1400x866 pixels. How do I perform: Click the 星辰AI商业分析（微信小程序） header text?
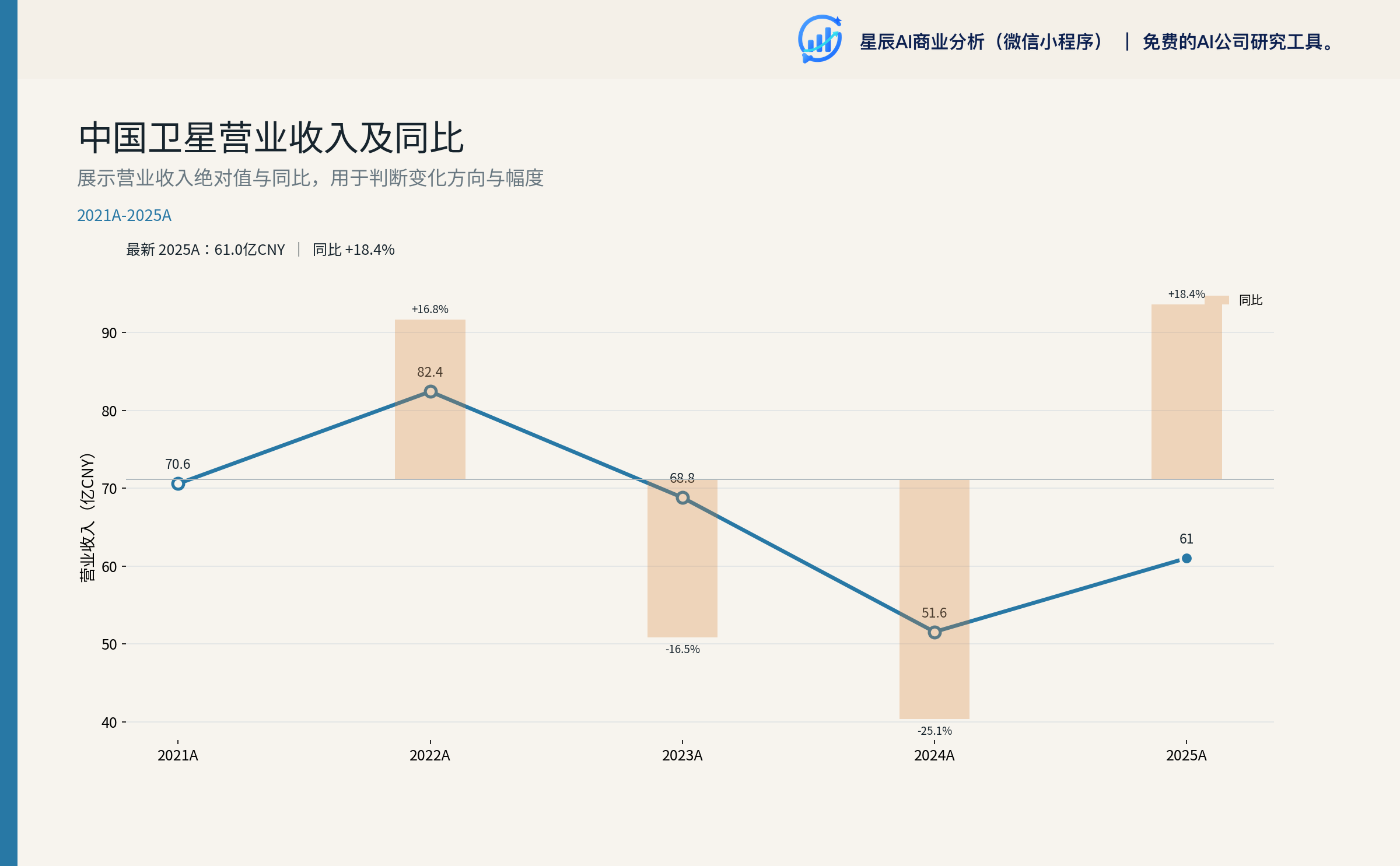[982, 42]
